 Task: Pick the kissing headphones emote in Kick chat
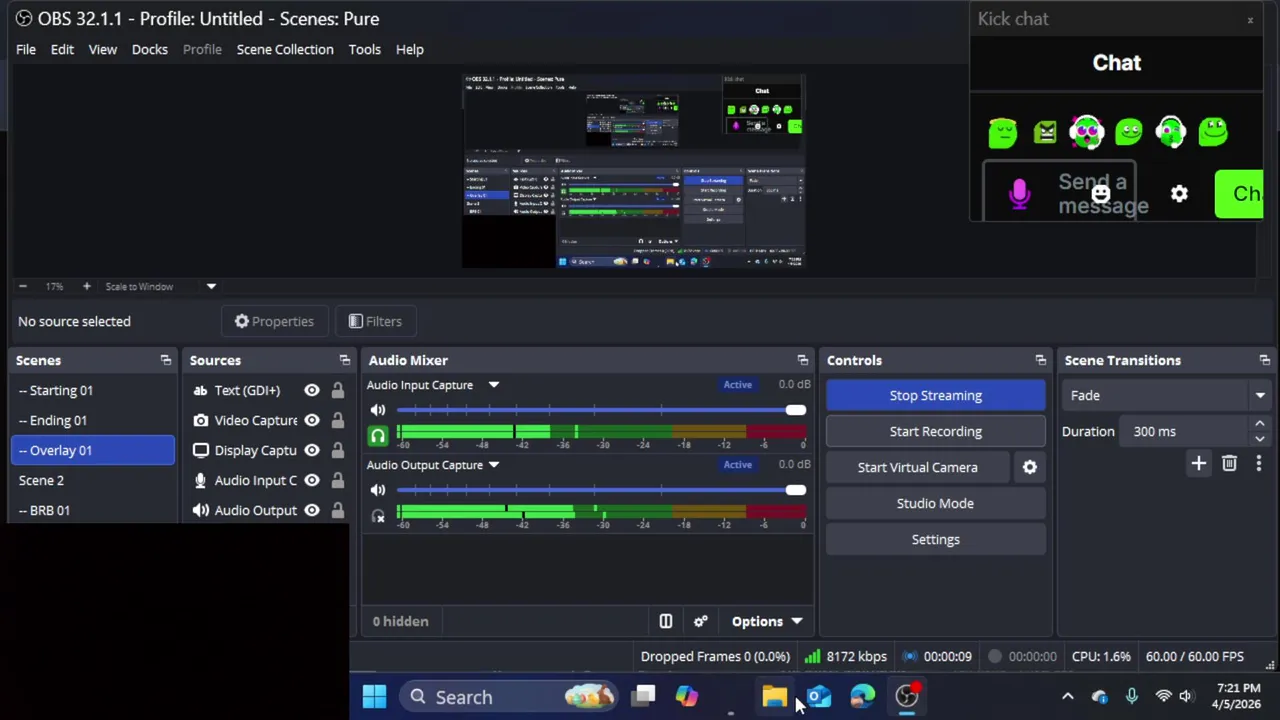click(1171, 131)
